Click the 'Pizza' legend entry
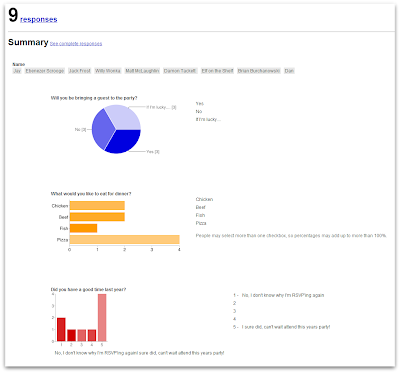 [201, 223]
